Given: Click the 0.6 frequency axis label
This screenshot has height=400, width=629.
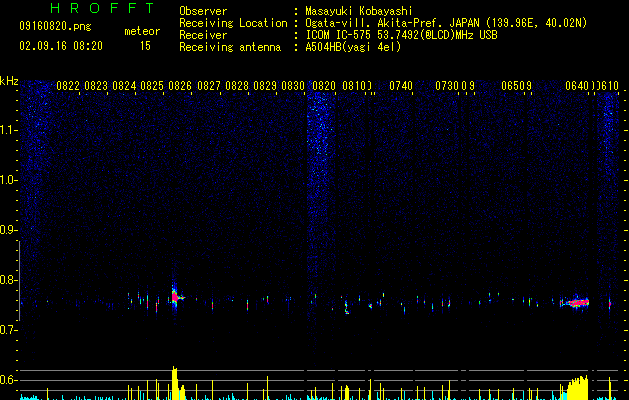Looking at the screenshot, I should (9, 380).
